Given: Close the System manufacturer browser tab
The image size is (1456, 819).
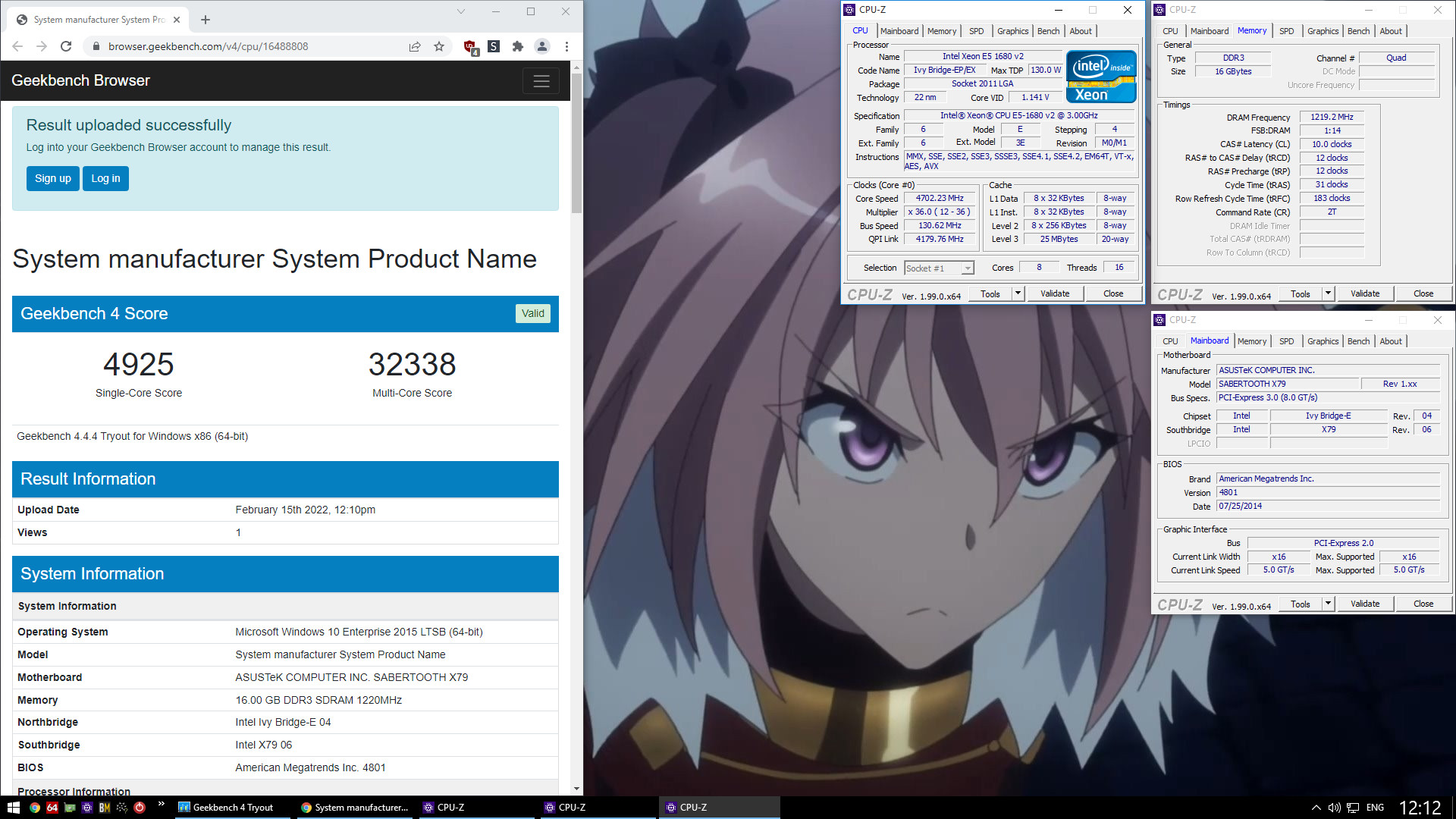Looking at the screenshot, I should click(177, 20).
